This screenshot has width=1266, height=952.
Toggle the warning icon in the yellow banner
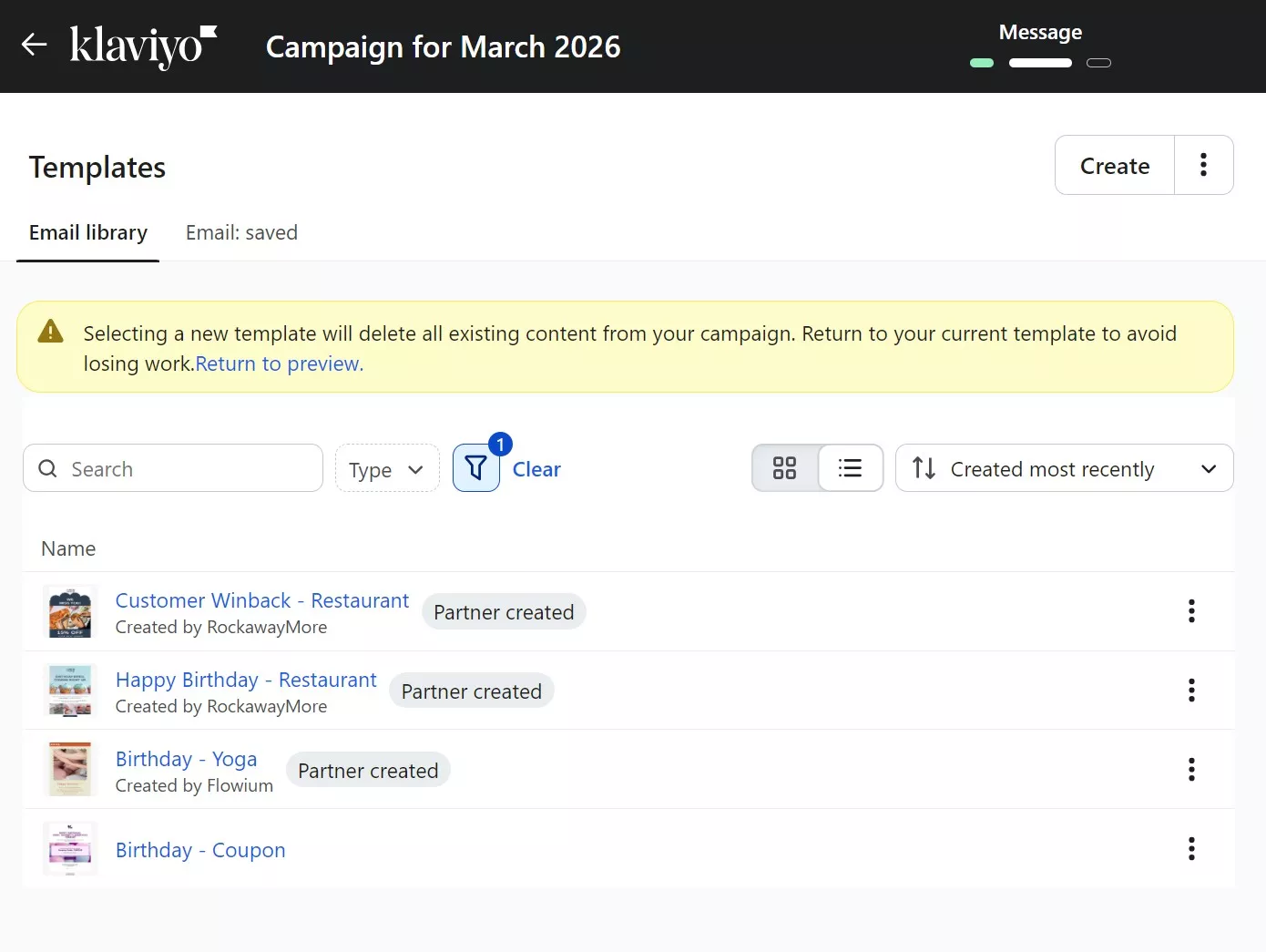[x=50, y=332]
